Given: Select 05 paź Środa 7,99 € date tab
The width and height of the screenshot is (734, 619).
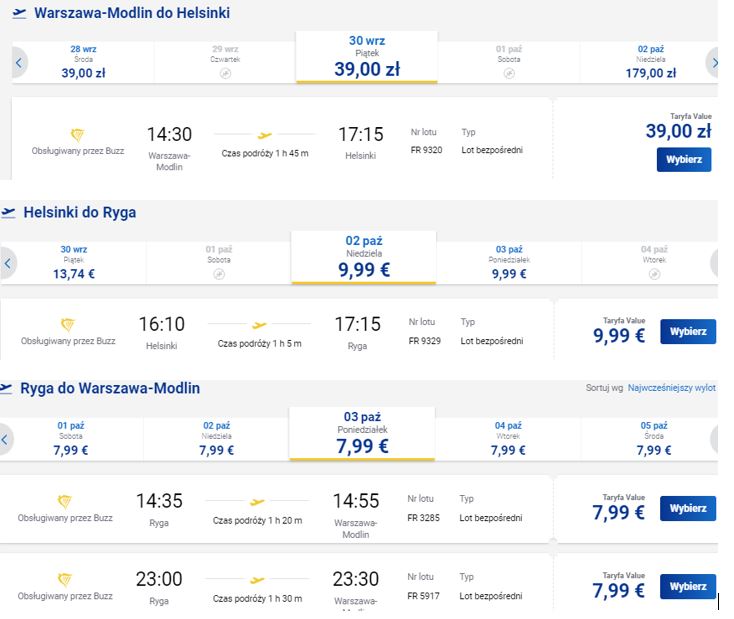Looking at the screenshot, I should point(653,439).
